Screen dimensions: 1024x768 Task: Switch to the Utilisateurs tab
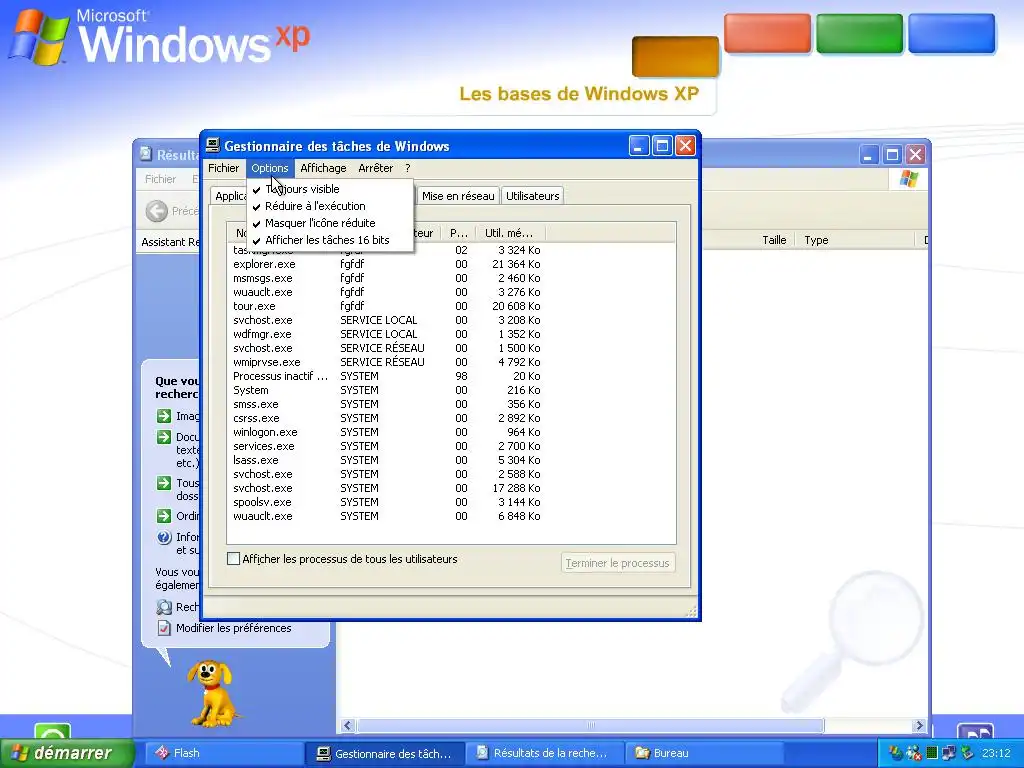533,196
